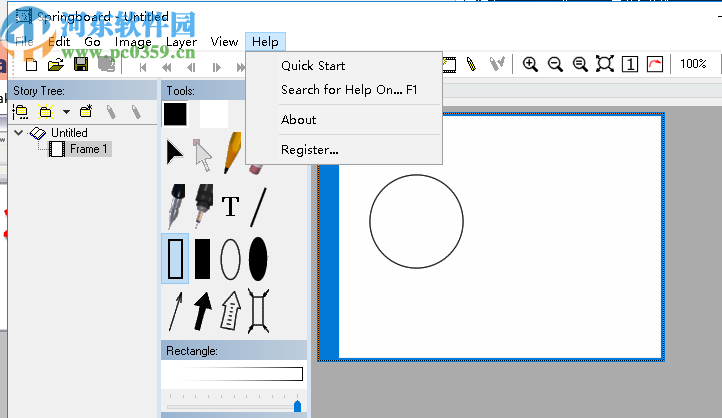Click the boxed number 1 zoom icon
The height and width of the screenshot is (418, 722).
tap(630, 64)
